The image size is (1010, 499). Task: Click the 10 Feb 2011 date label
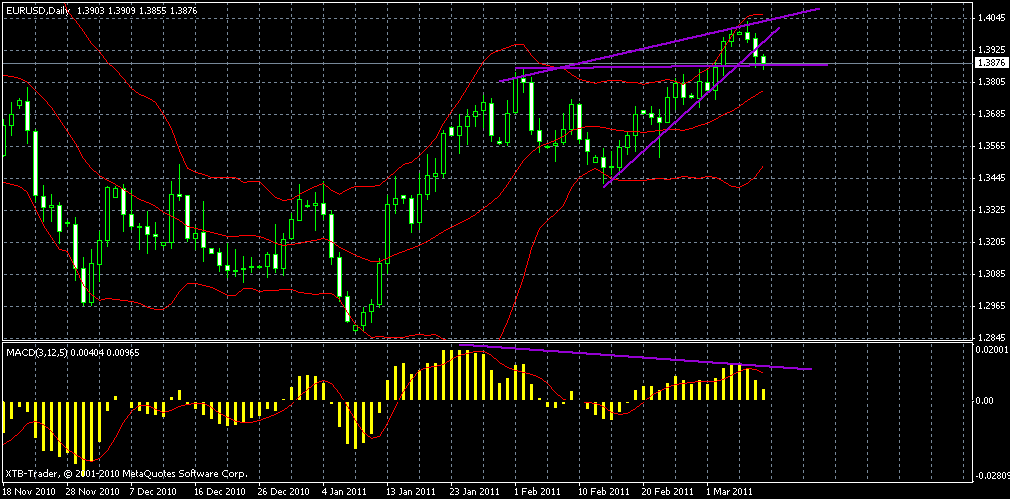click(604, 492)
